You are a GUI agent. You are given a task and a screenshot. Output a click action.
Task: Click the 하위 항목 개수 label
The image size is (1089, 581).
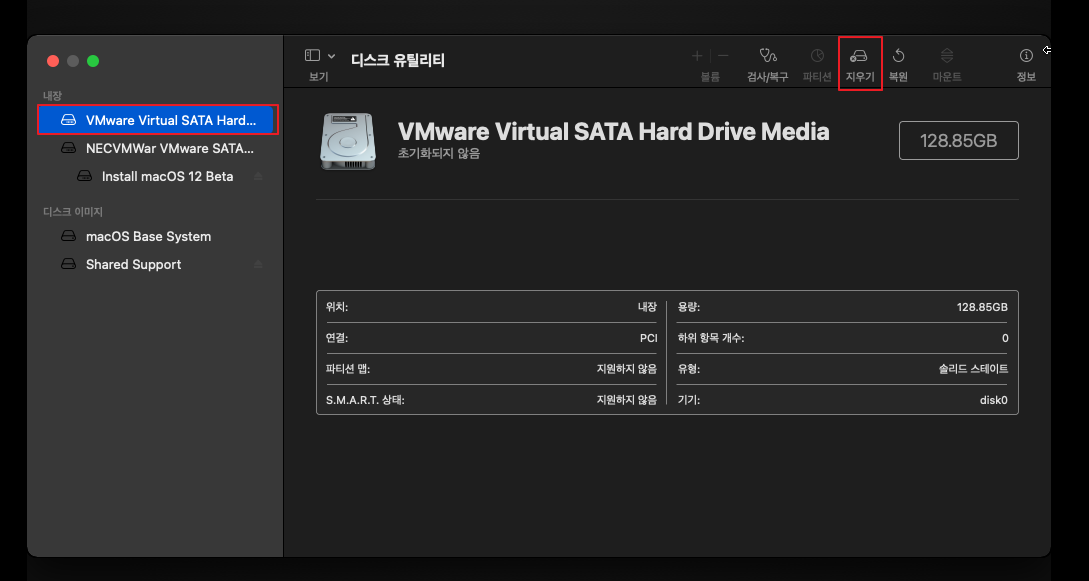(x=711, y=339)
